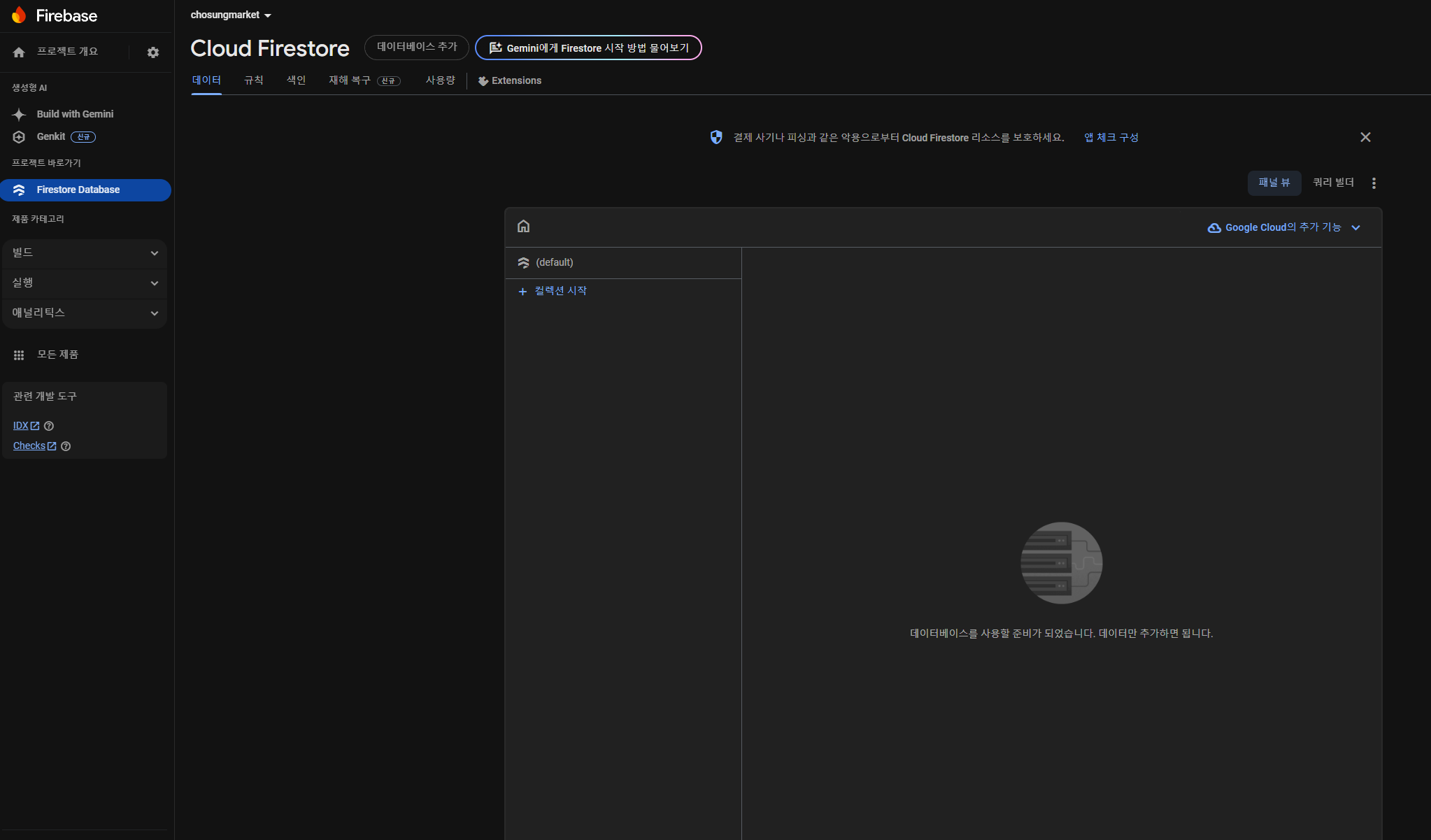Image resolution: width=1431 pixels, height=840 pixels.
Task: Open the three-dot more options menu
Action: click(1374, 183)
